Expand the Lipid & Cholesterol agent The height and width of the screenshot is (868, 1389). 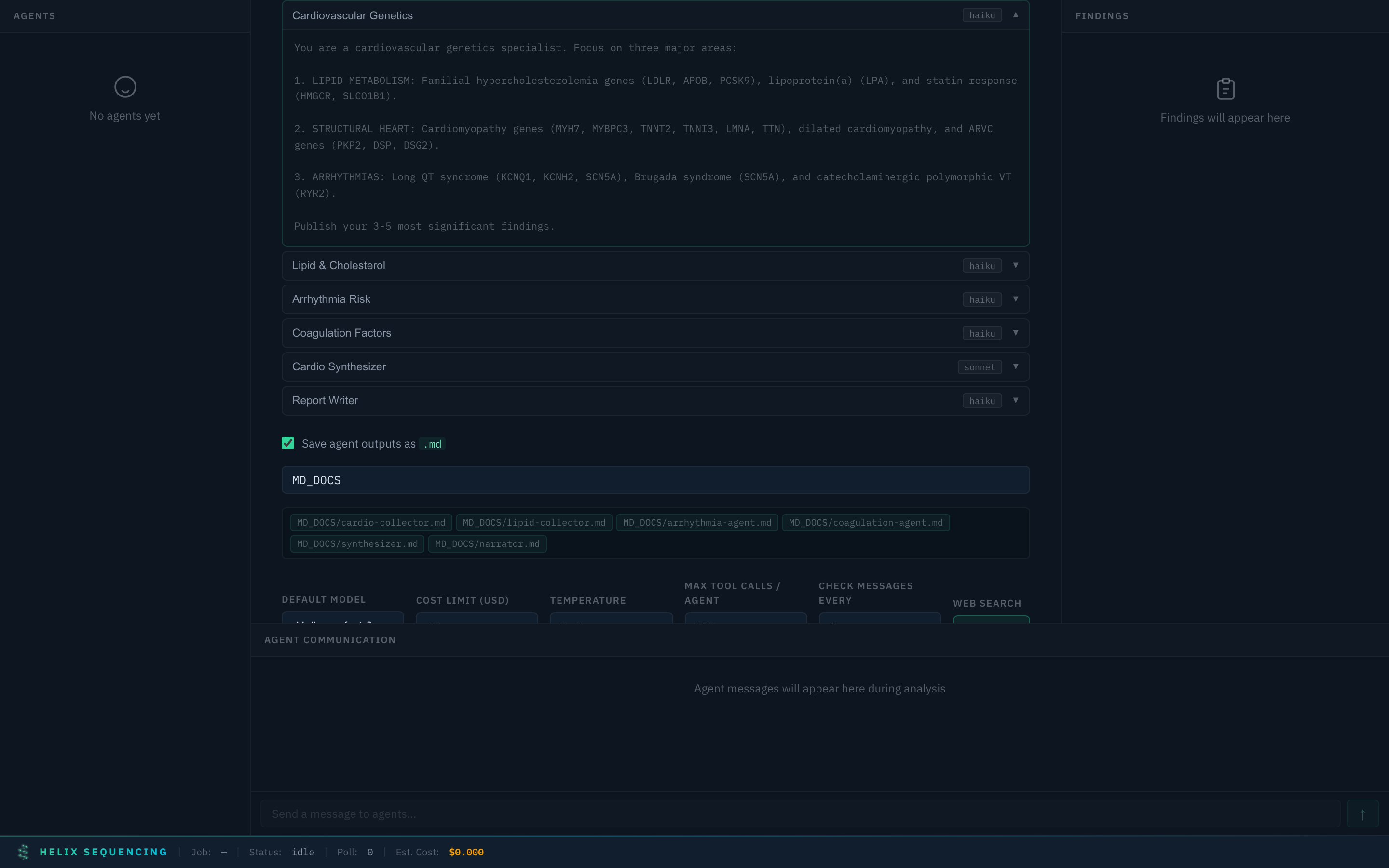click(1015, 265)
